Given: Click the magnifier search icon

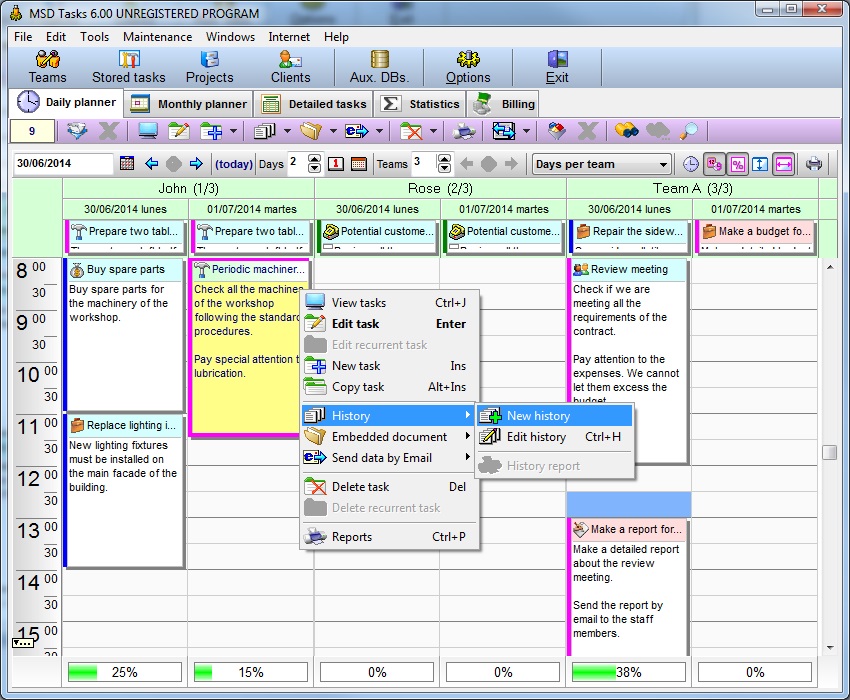Looking at the screenshot, I should point(689,131).
